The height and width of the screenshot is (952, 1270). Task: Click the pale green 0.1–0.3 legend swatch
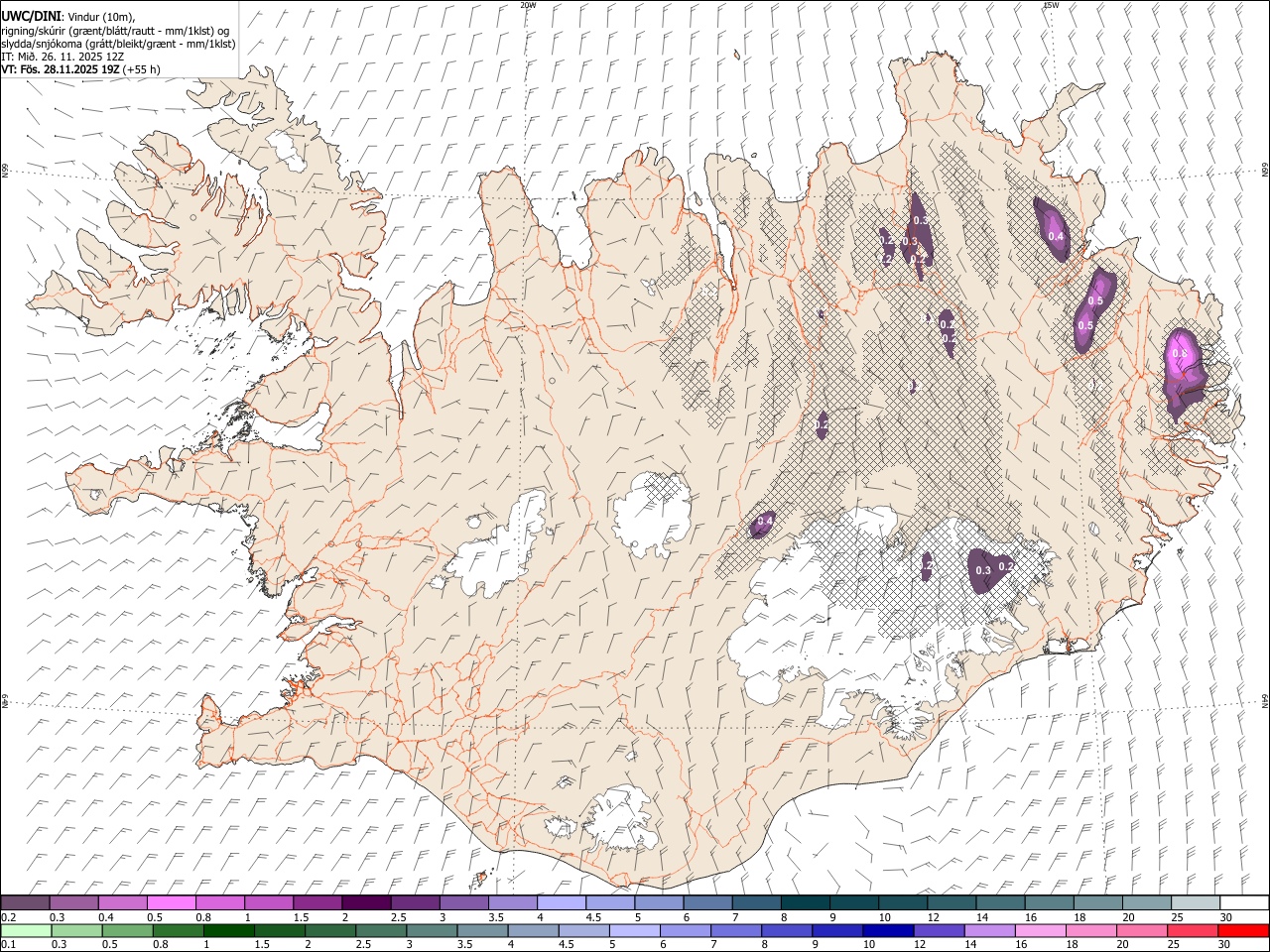pos(26,930)
